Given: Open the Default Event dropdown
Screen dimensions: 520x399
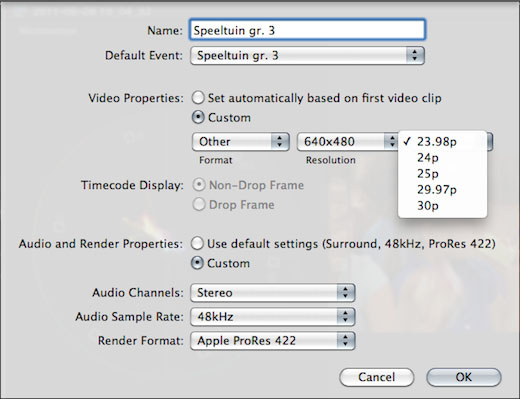Looking at the screenshot, I should (x=307, y=55).
